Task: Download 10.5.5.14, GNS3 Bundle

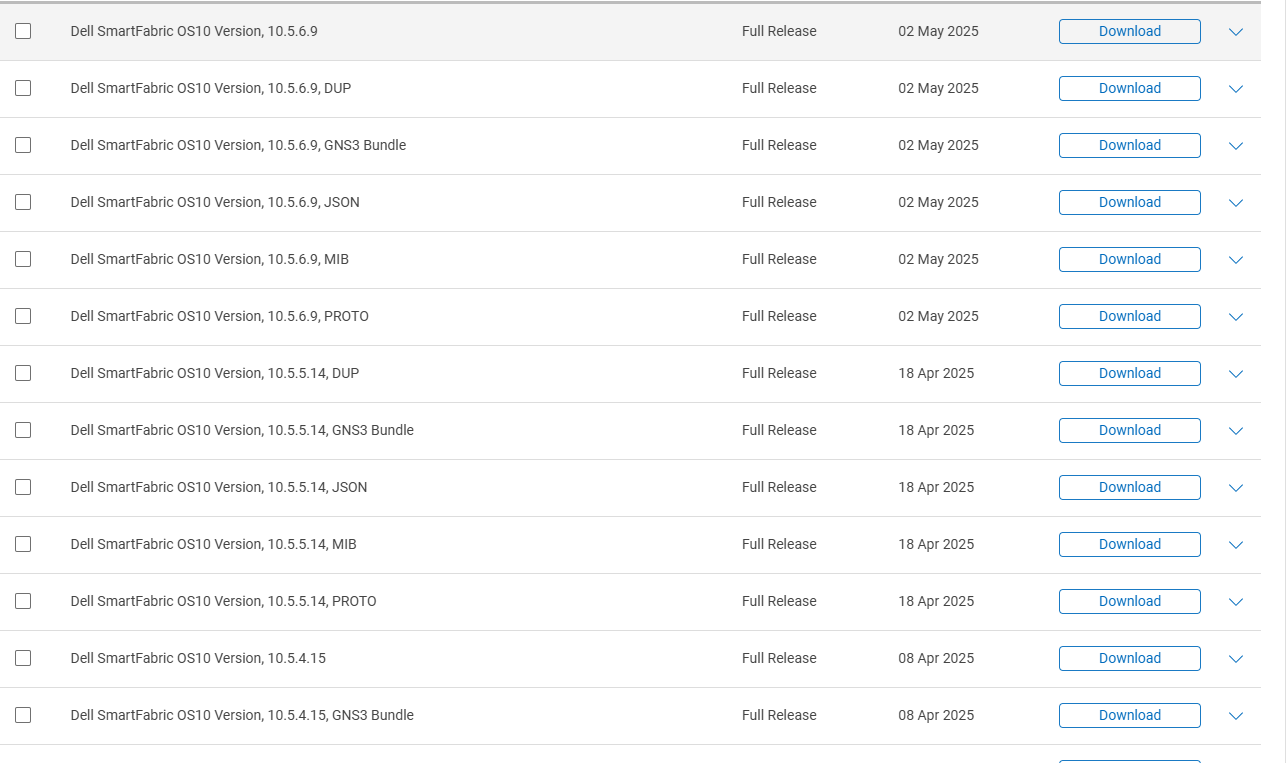Action: tap(1130, 430)
